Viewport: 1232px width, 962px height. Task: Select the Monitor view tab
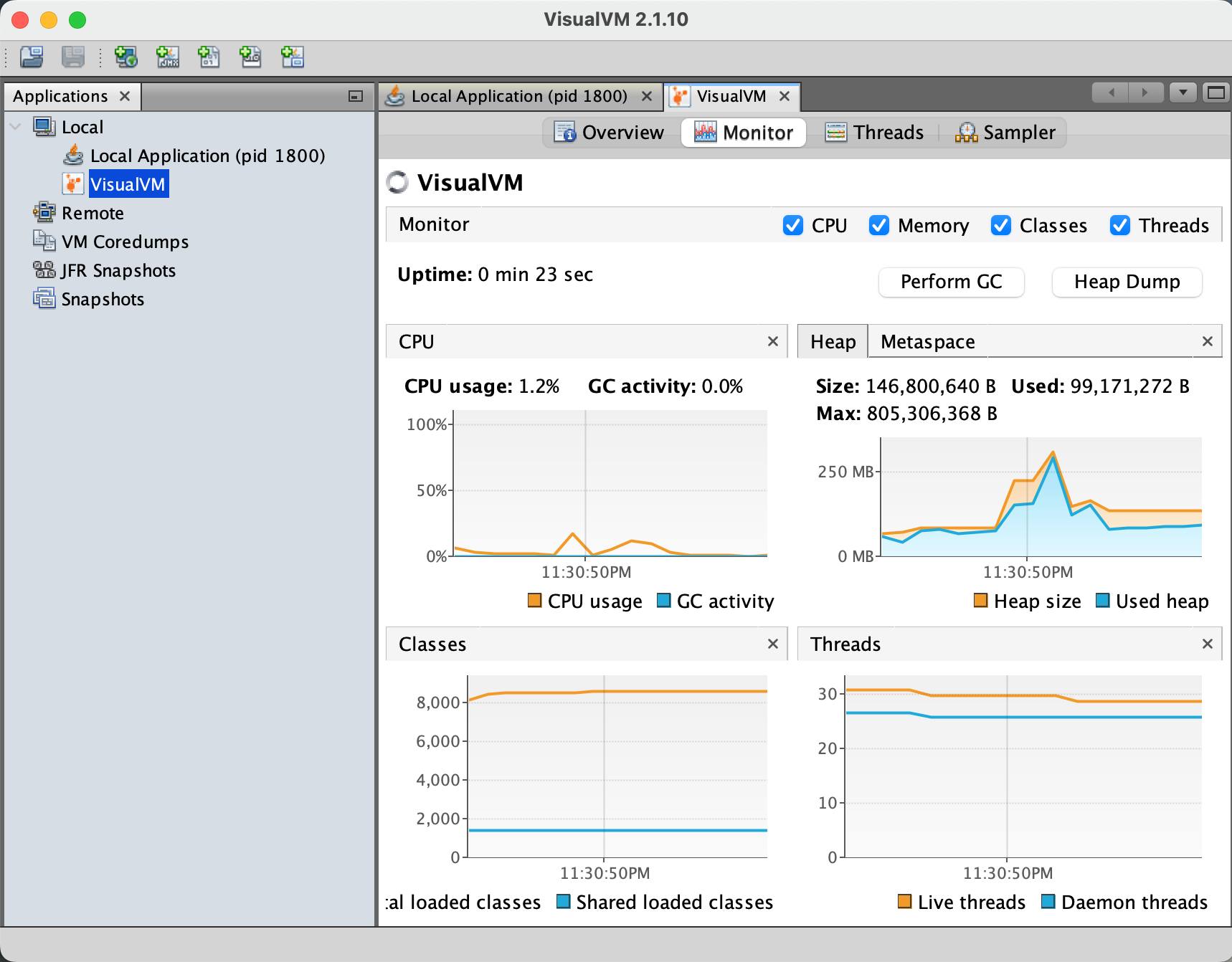pyautogui.click(x=744, y=133)
